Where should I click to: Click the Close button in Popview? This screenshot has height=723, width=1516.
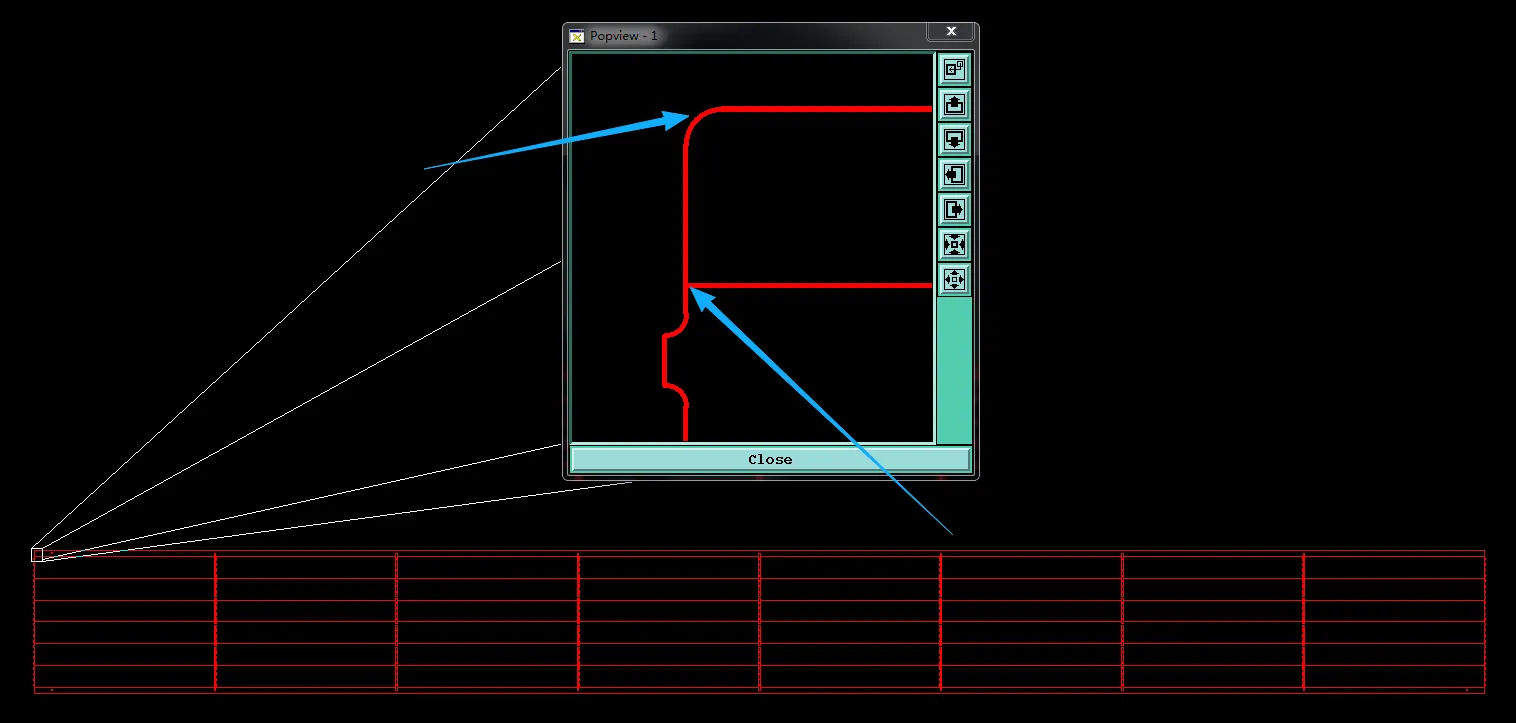pyautogui.click(x=770, y=460)
